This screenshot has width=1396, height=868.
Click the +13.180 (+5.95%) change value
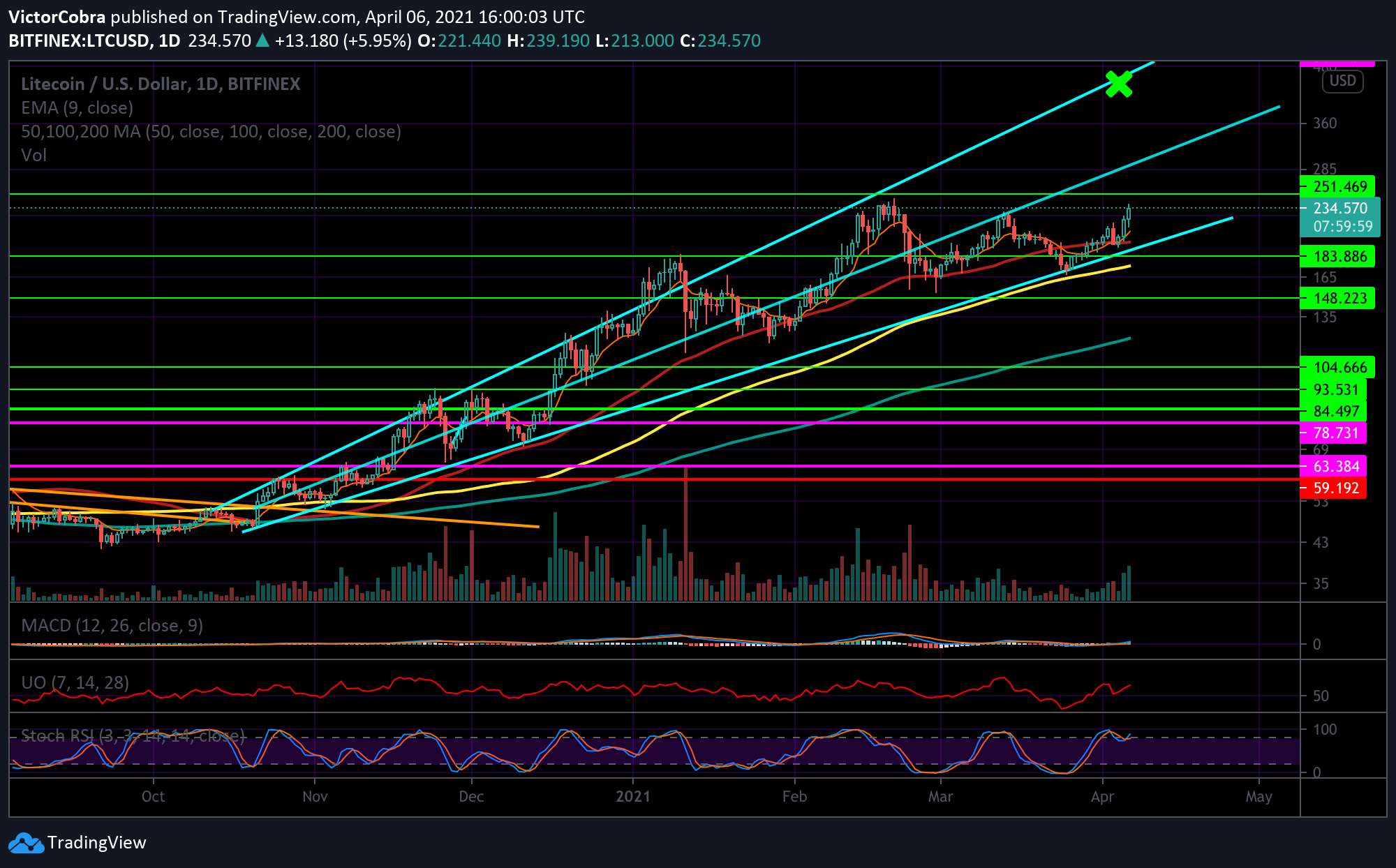(x=343, y=40)
